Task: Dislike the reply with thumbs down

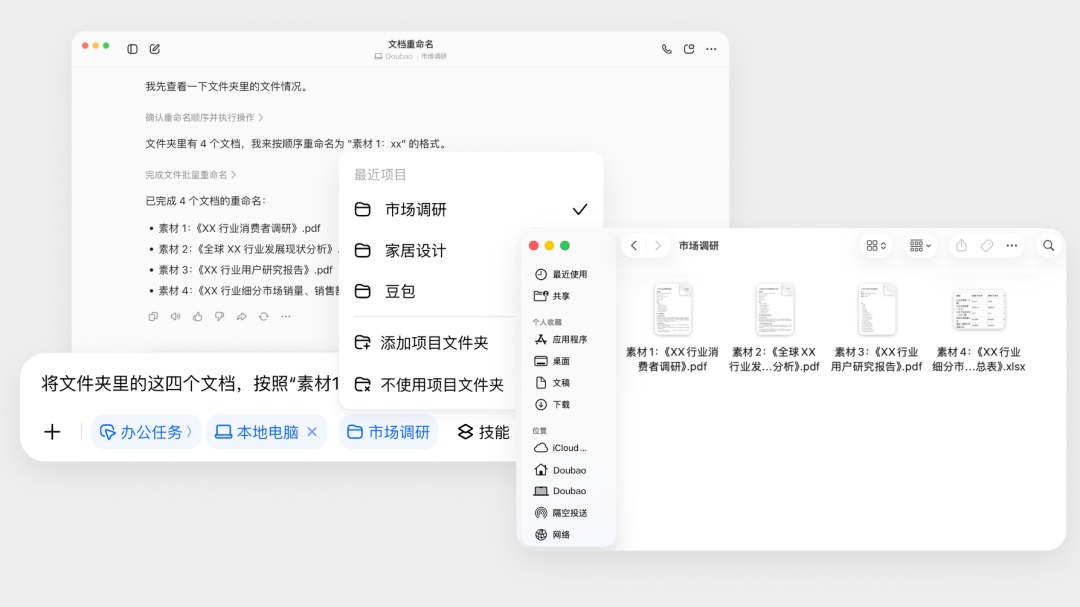Action: coord(219,316)
